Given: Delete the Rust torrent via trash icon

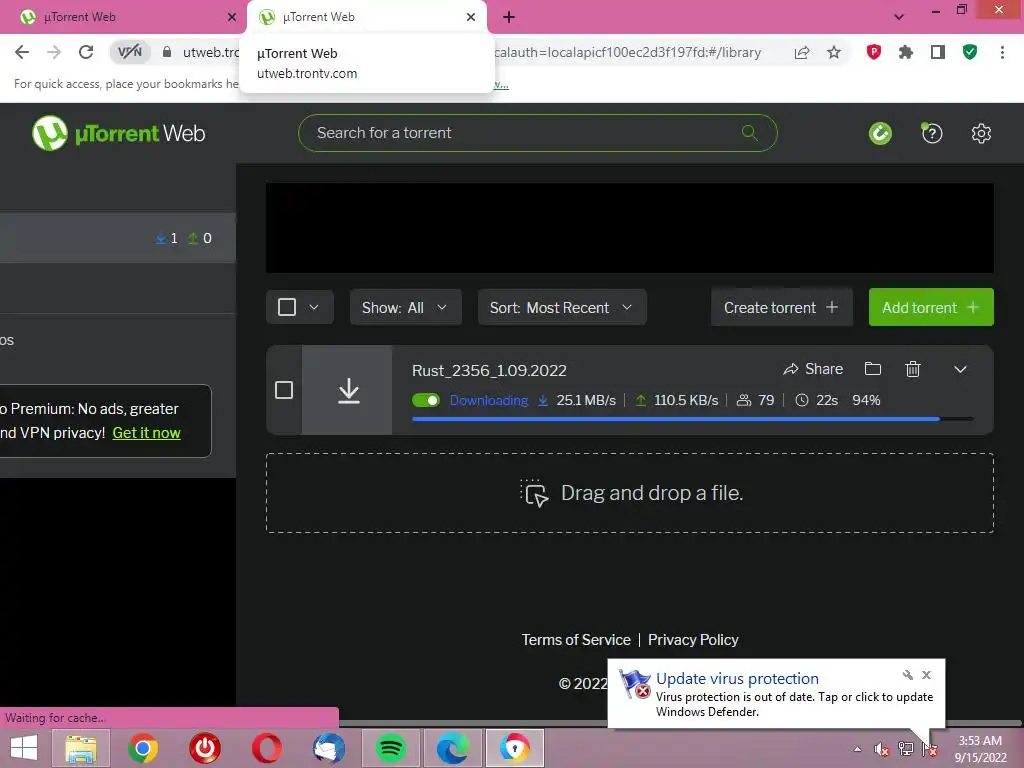Looking at the screenshot, I should point(913,369).
